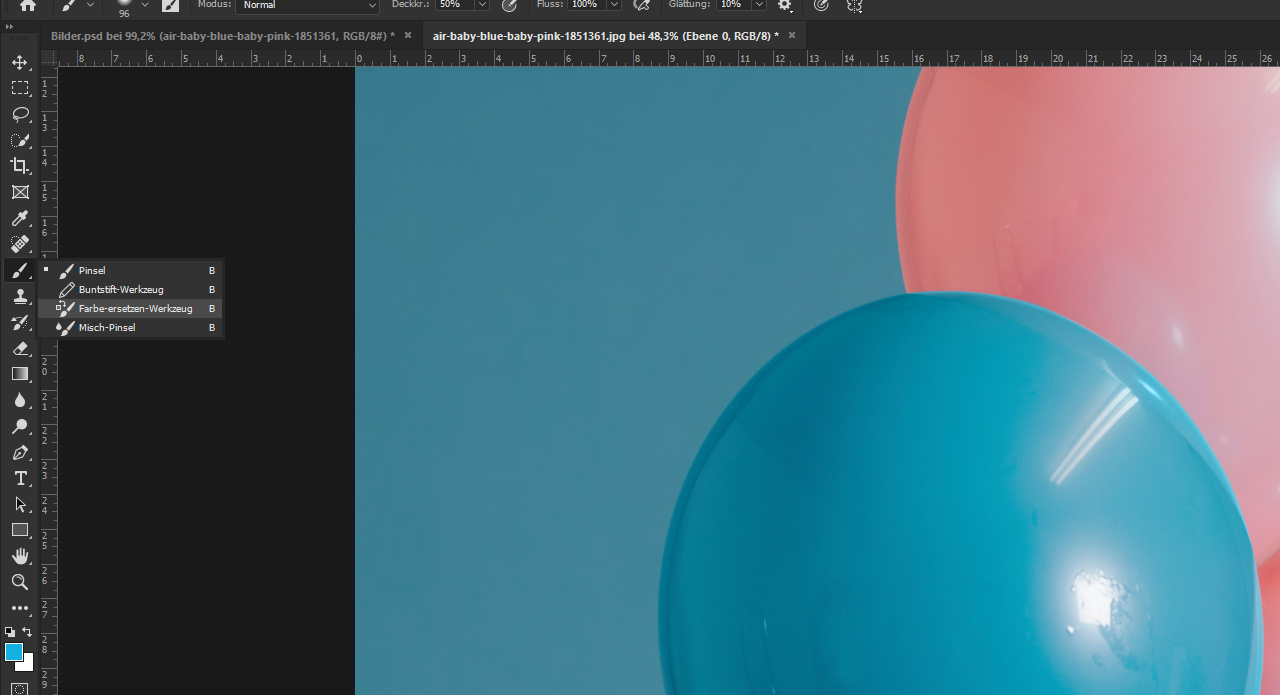The image size is (1280, 695).
Task: Click the Fluss flow value field
Action: coord(587,5)
